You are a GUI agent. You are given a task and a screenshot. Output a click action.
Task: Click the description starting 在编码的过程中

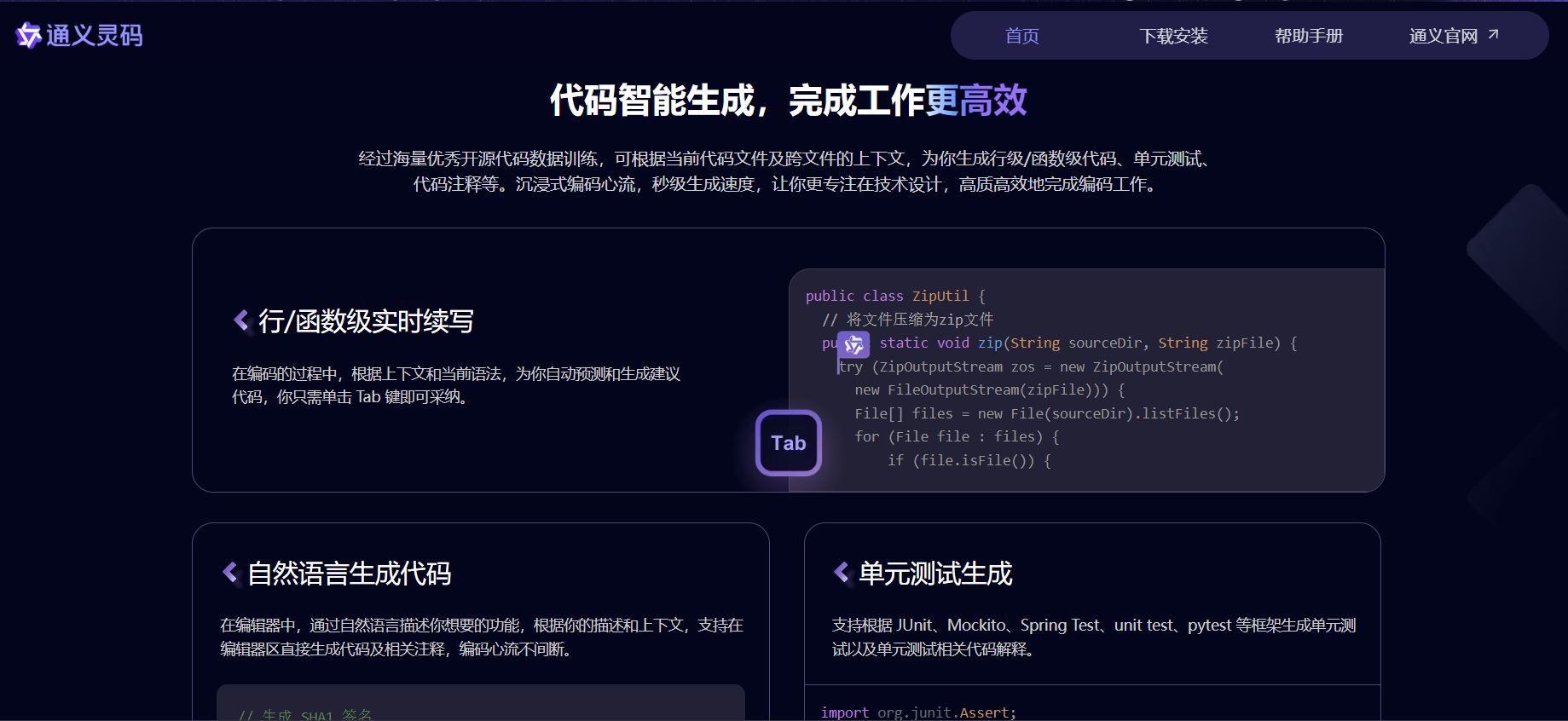click(456, 385)
